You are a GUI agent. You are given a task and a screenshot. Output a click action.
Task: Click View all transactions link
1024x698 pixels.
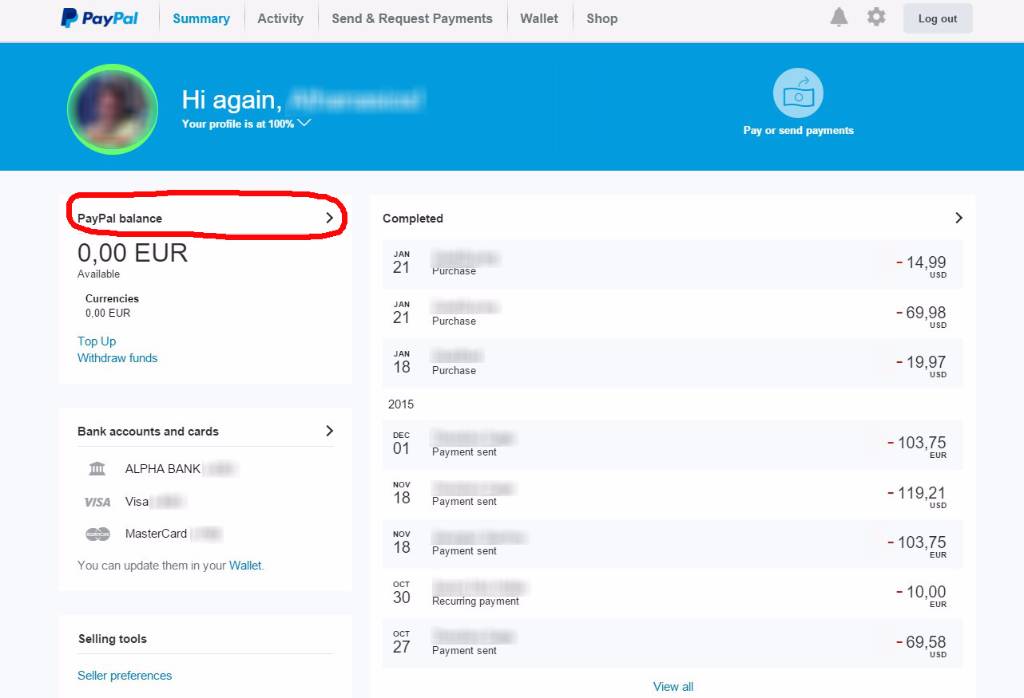(673, 686)
